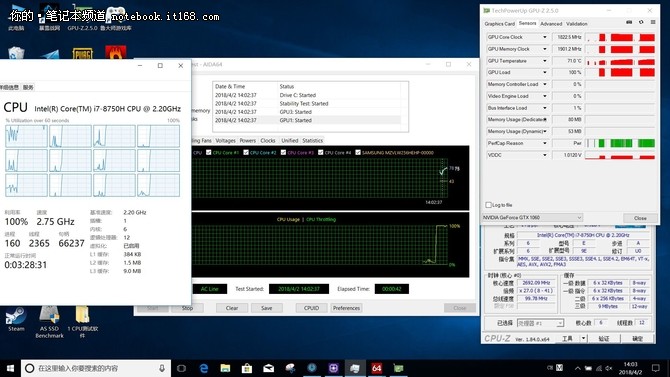This screenshot has width=670, height=377.
Task: Click GPU-Z refresh icon
Action: (641, 23)
